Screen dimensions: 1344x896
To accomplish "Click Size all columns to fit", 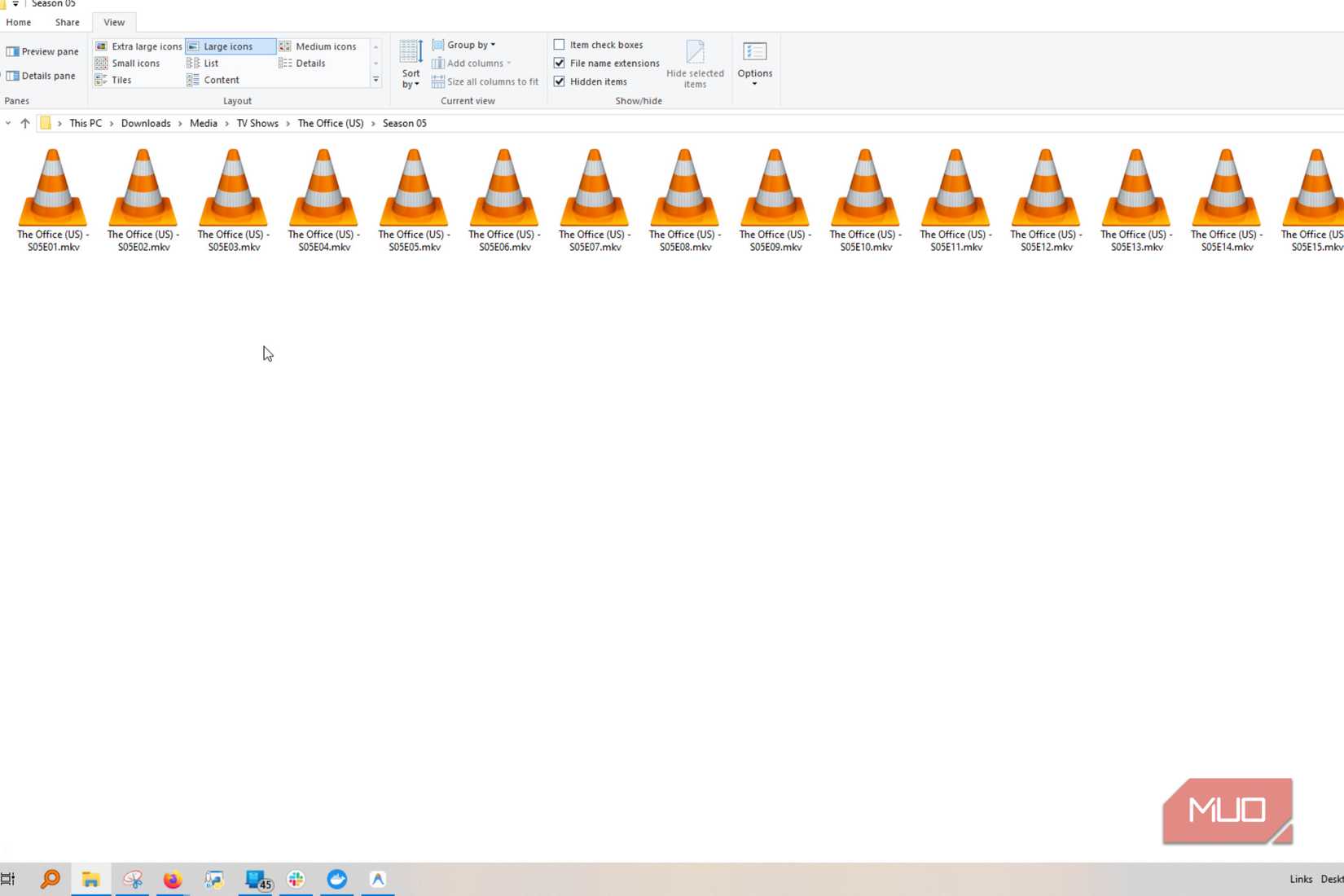I will pos(485,81).
